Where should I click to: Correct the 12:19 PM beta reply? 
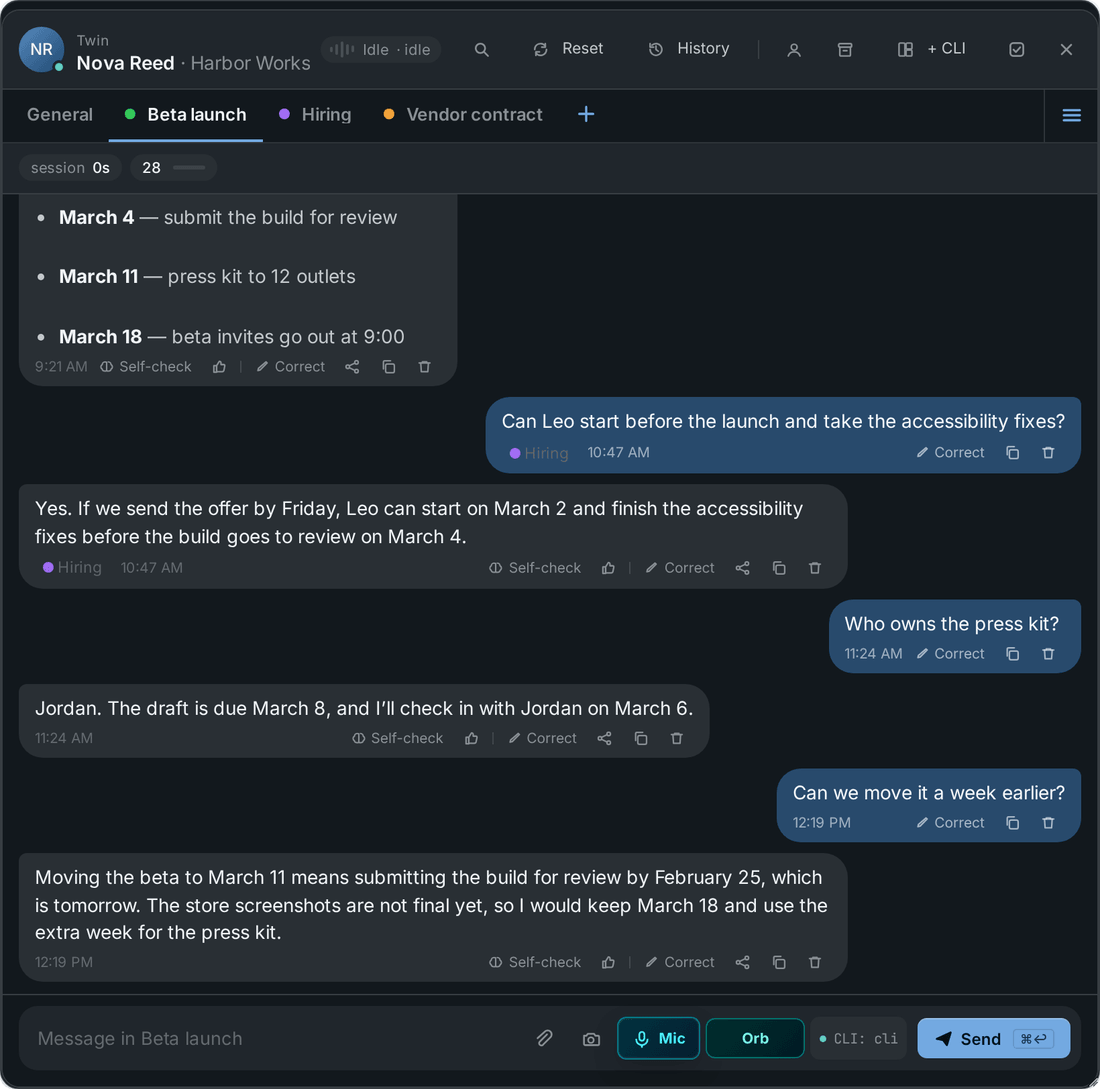click(680, 963)
